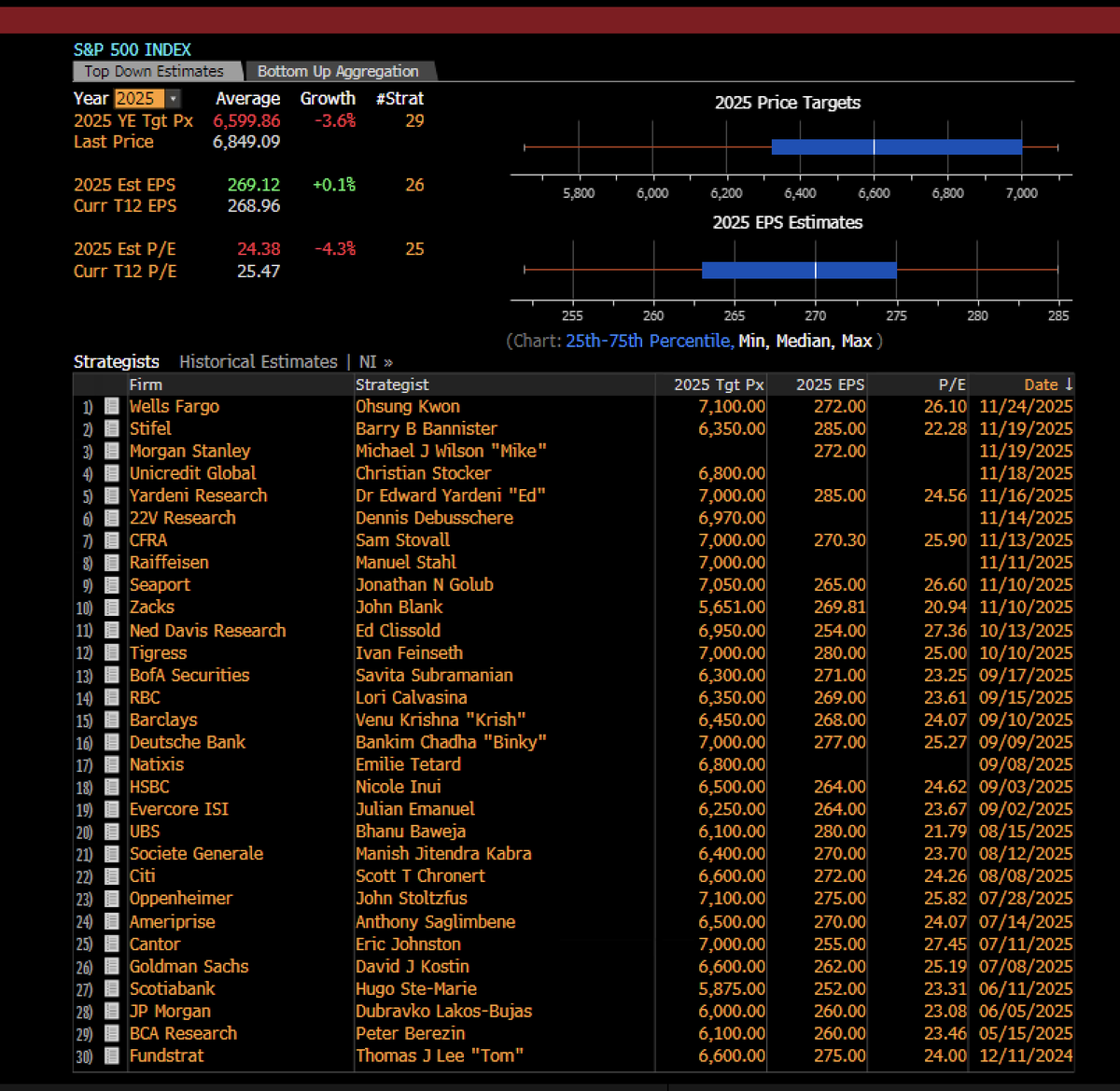Select the Strategists tab

(117, 362)
